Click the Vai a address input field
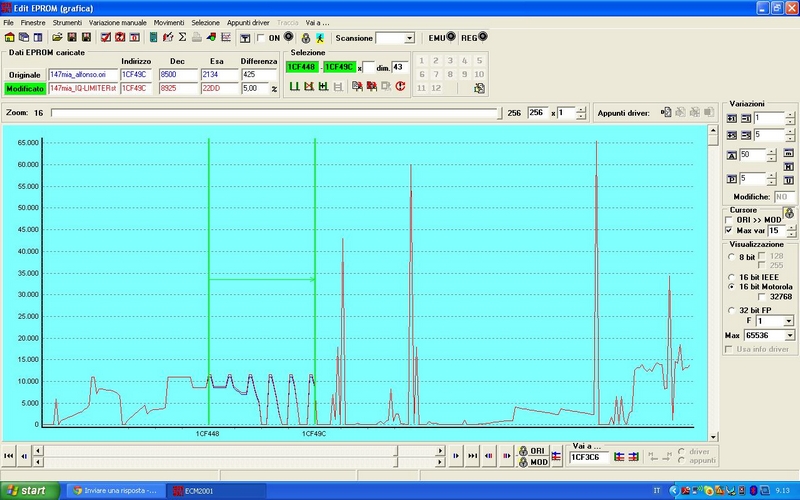This screenshot has width=800, height=500. tap(588, 457)
